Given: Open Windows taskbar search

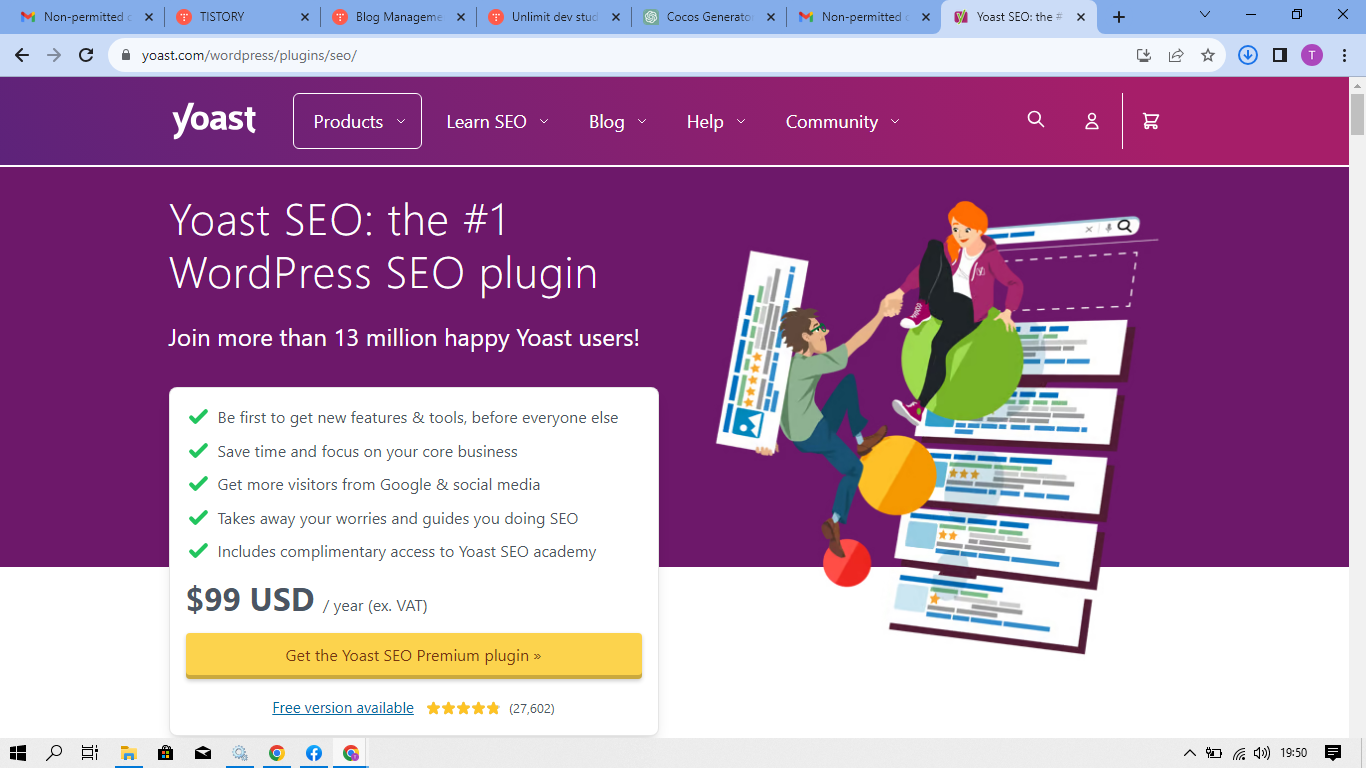Looking at the screenshot, I should pyautogui.click(x=54, y=753).
